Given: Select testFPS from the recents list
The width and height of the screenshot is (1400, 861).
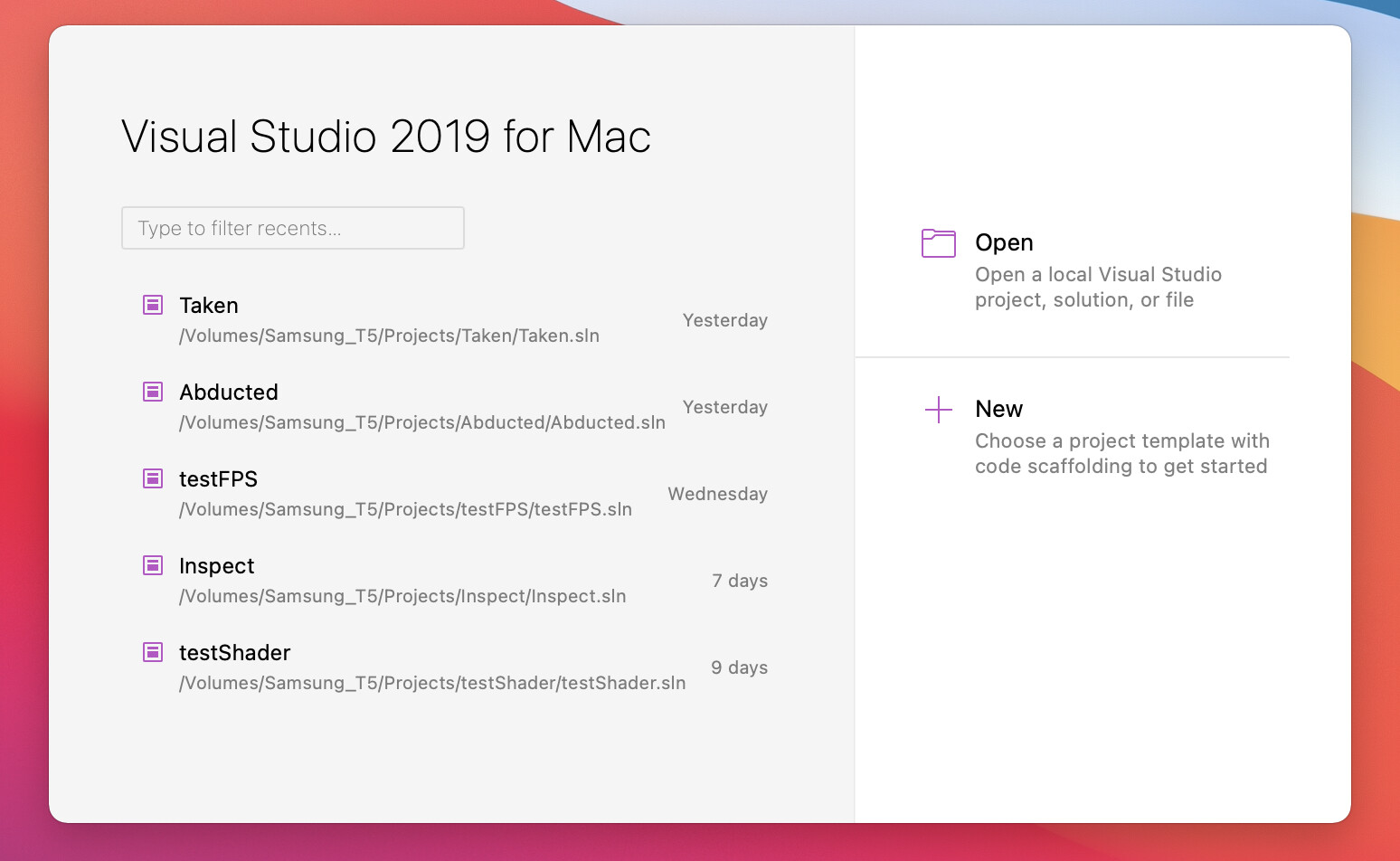Looking at the screenshot, I should (218, 478).
